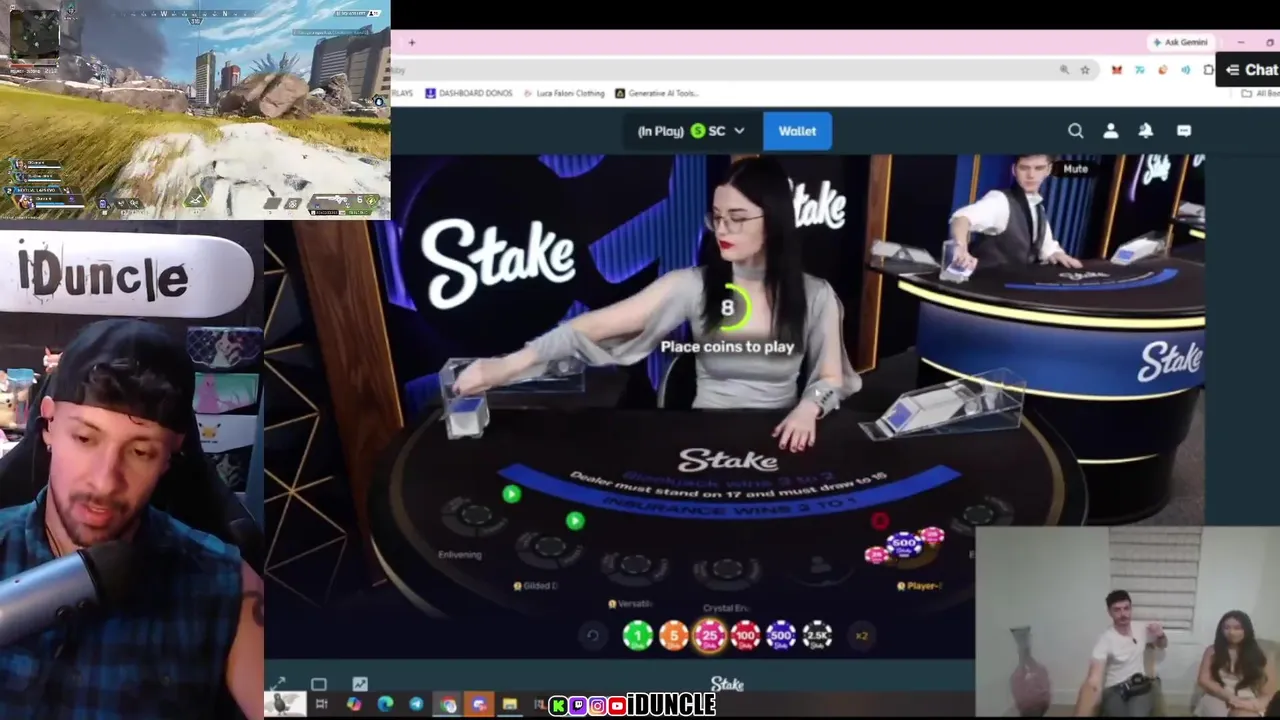
Task: Select the pink 25 chip
Action: [x=710, y=635]
